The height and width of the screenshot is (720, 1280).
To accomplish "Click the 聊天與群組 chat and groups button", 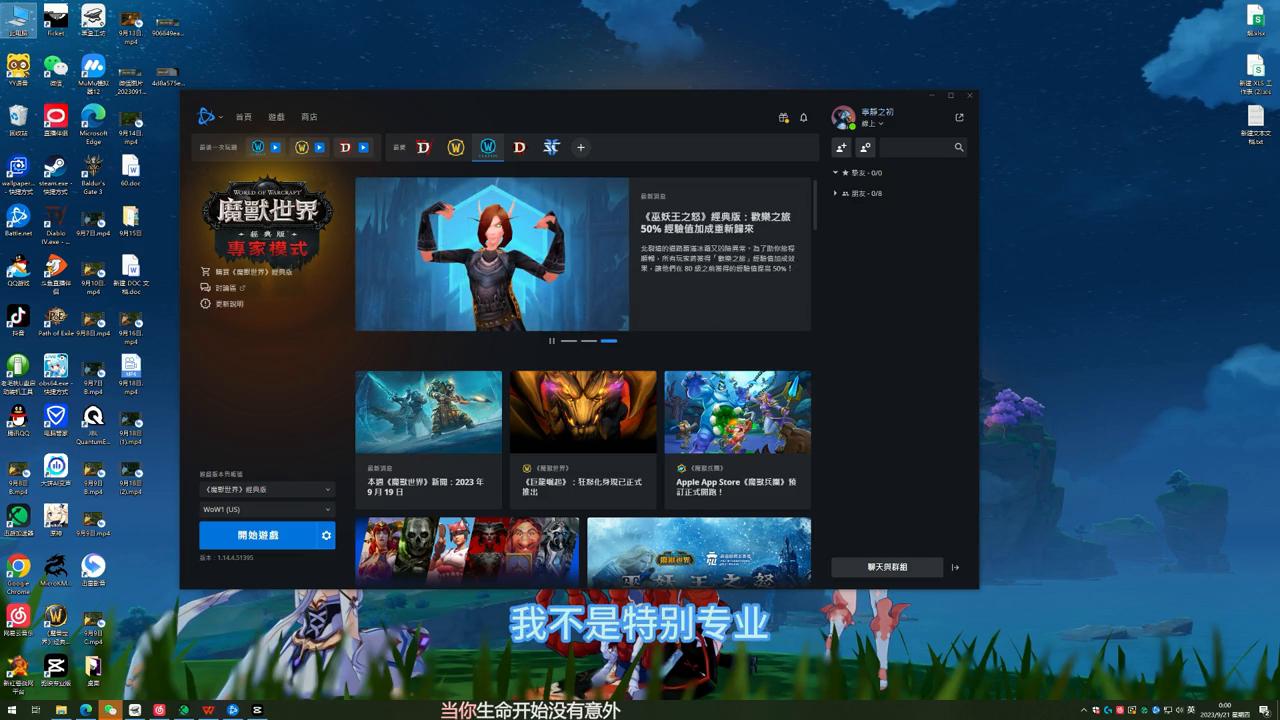I will 887,567.
